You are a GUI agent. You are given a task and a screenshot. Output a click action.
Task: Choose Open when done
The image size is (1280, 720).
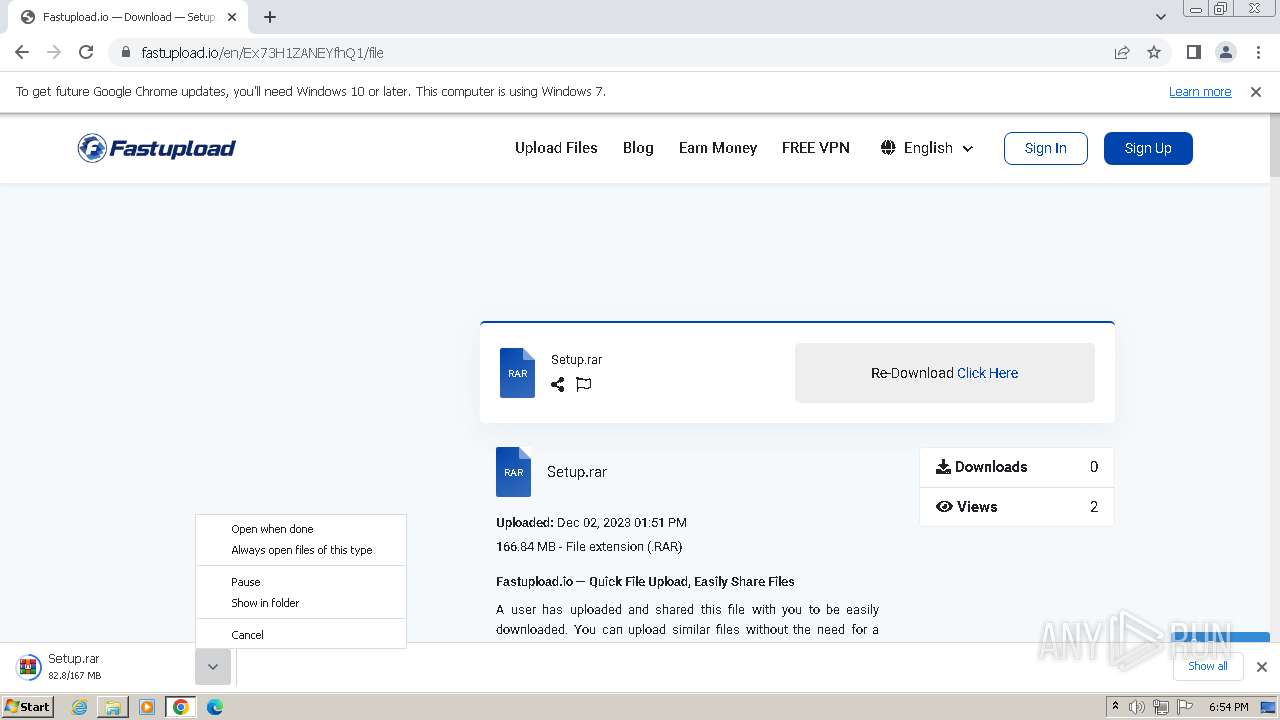[301, 529]
